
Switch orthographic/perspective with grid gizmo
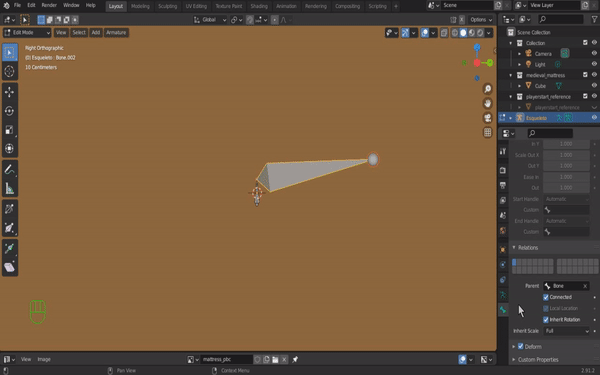tap(488, 132)
